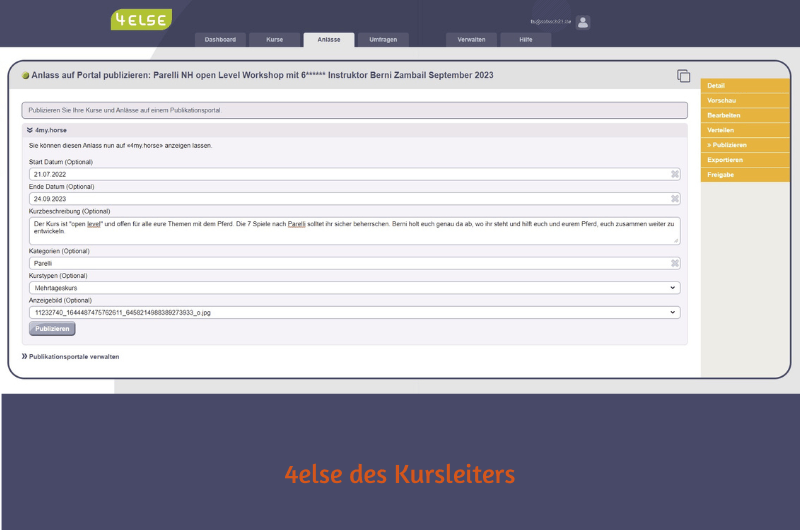
Task: Click the green status dot beside the Anlass title
Action: (x=25, y=76)
